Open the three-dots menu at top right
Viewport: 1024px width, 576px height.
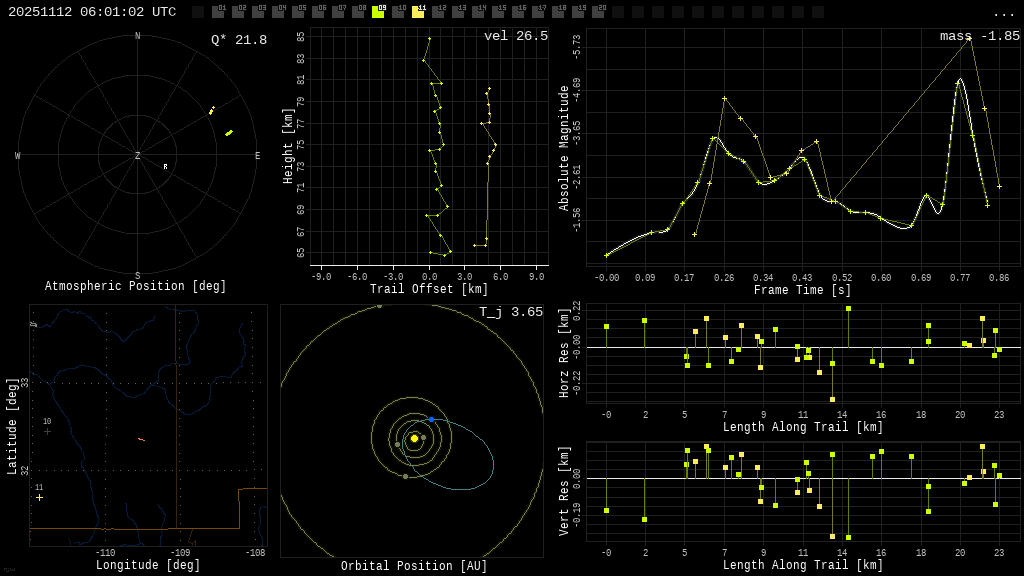point(1003,13)
